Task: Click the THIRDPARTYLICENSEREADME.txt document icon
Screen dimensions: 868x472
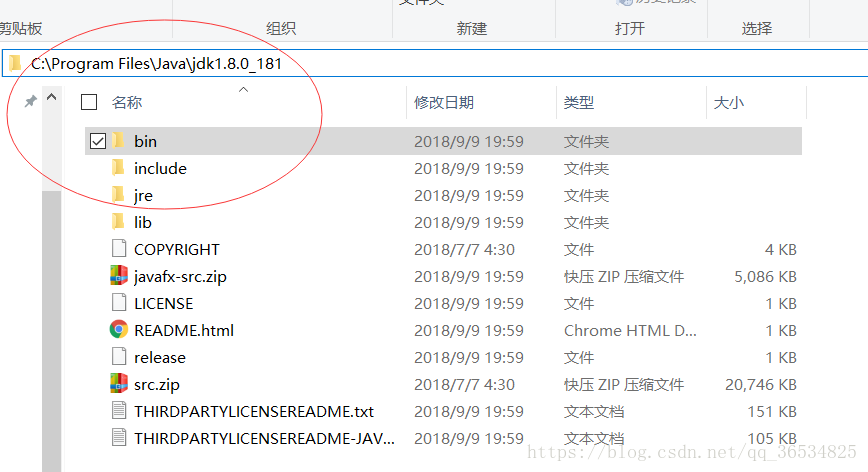Action: pyautogui.click(x=118, y=411)
